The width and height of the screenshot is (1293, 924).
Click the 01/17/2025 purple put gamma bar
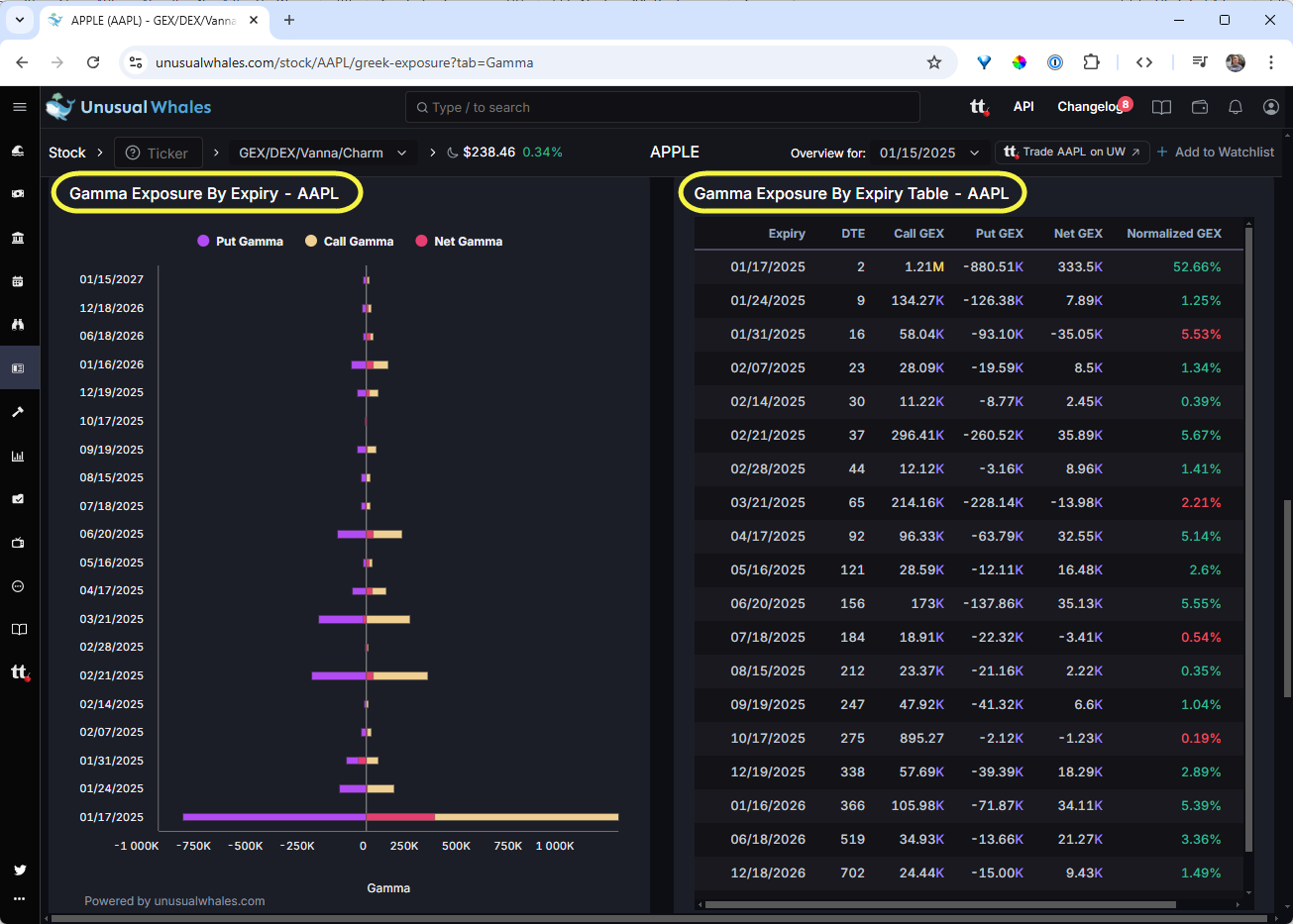pyautogui.click(x=274, y=817)
